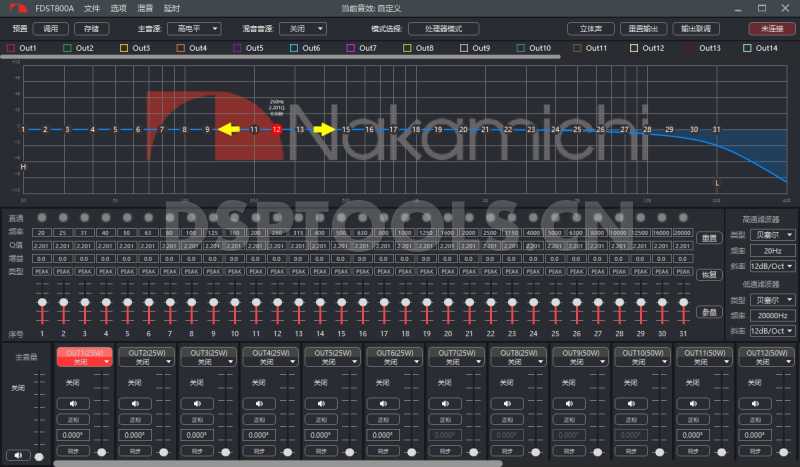Click the OUT2 phase degree input field
The height and width of the screenshot is (467, 800).
pos(136,435)
